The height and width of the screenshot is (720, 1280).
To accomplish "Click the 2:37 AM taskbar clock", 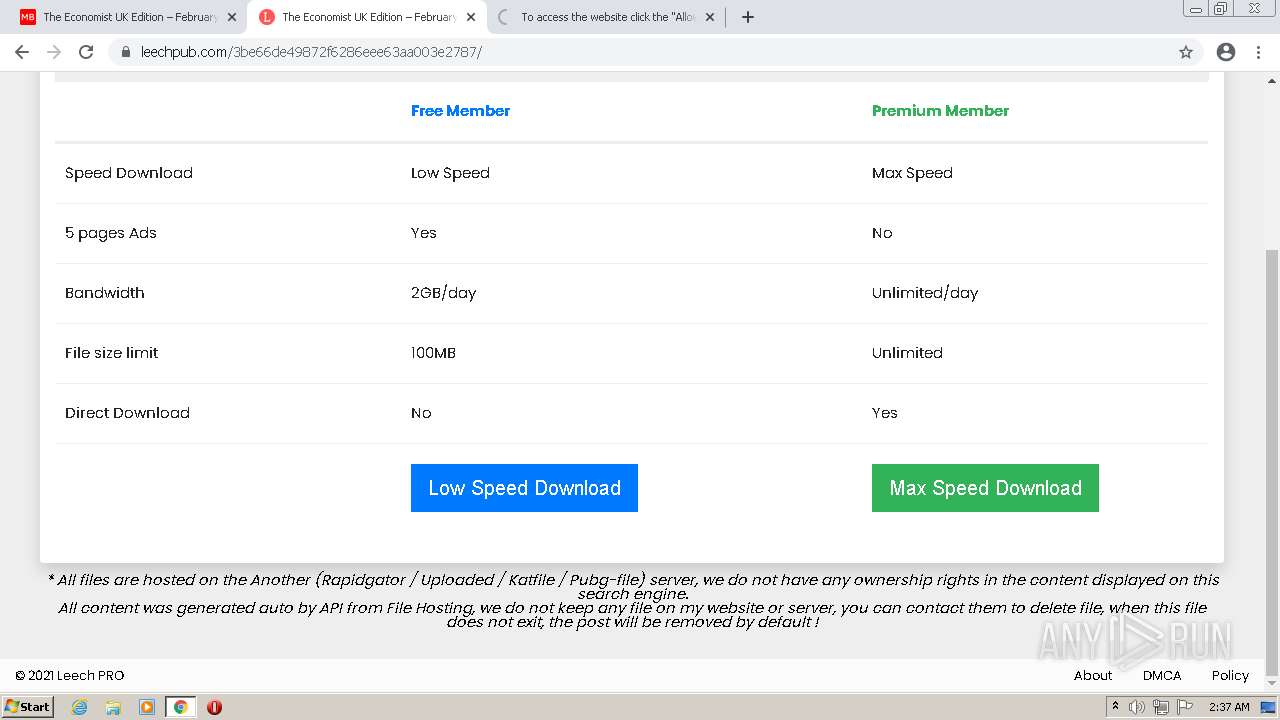I will pyautogui.click(x=1229, y=707).
